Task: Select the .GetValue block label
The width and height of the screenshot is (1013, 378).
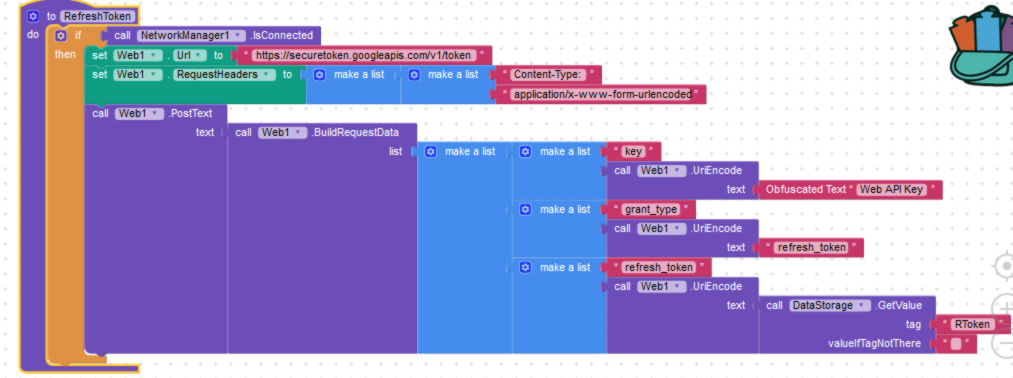Action: 898,305
